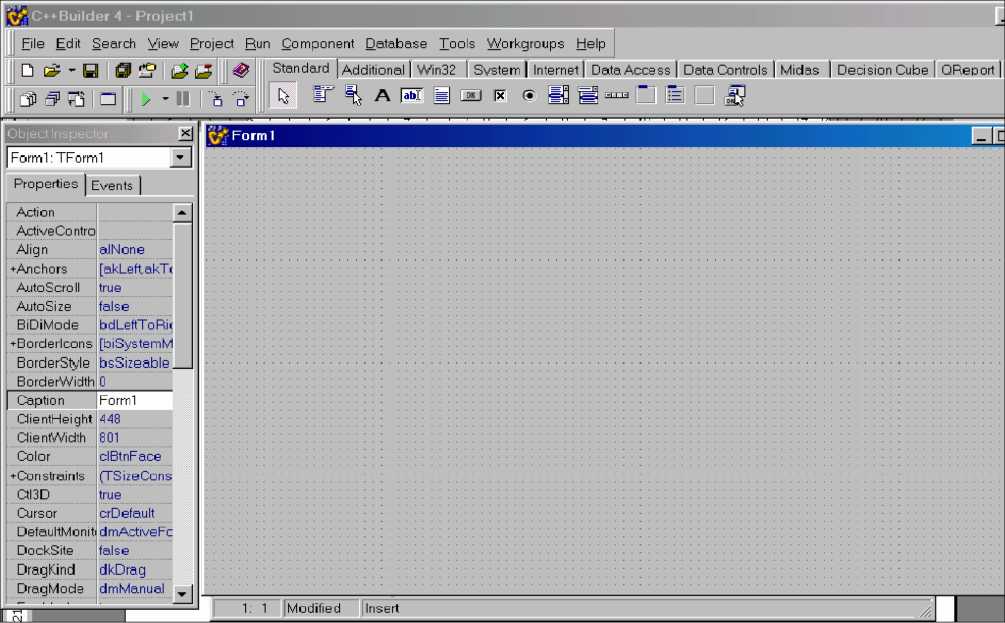Image resolution: width=1005 pixels, height=623 pixels.
Task: Click the BorderStyle value bsSizeable
Action: pyautogui.click(x=135, y=363)
